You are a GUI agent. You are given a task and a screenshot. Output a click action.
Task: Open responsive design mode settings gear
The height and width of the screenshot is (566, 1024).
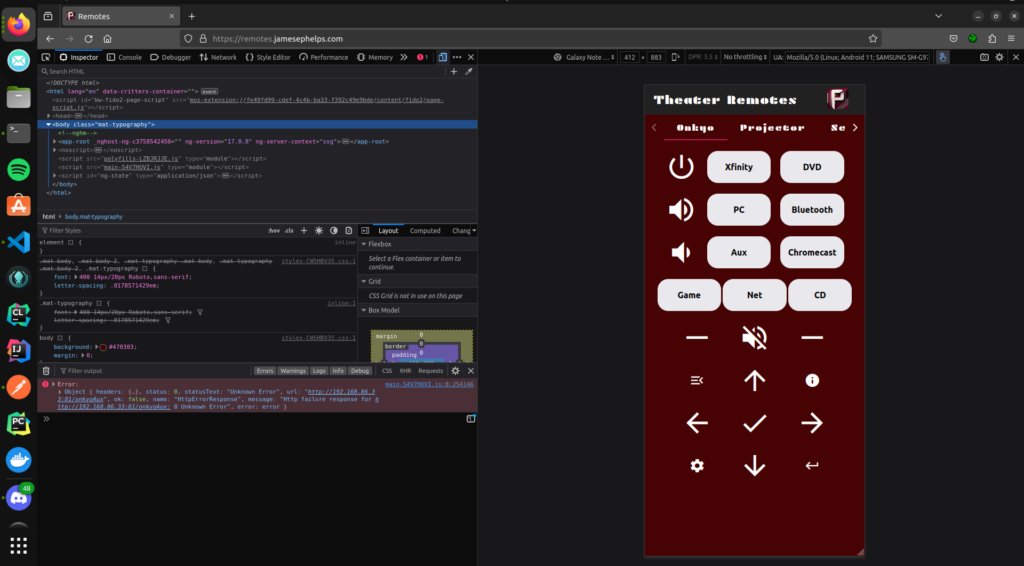pos(999,57)
